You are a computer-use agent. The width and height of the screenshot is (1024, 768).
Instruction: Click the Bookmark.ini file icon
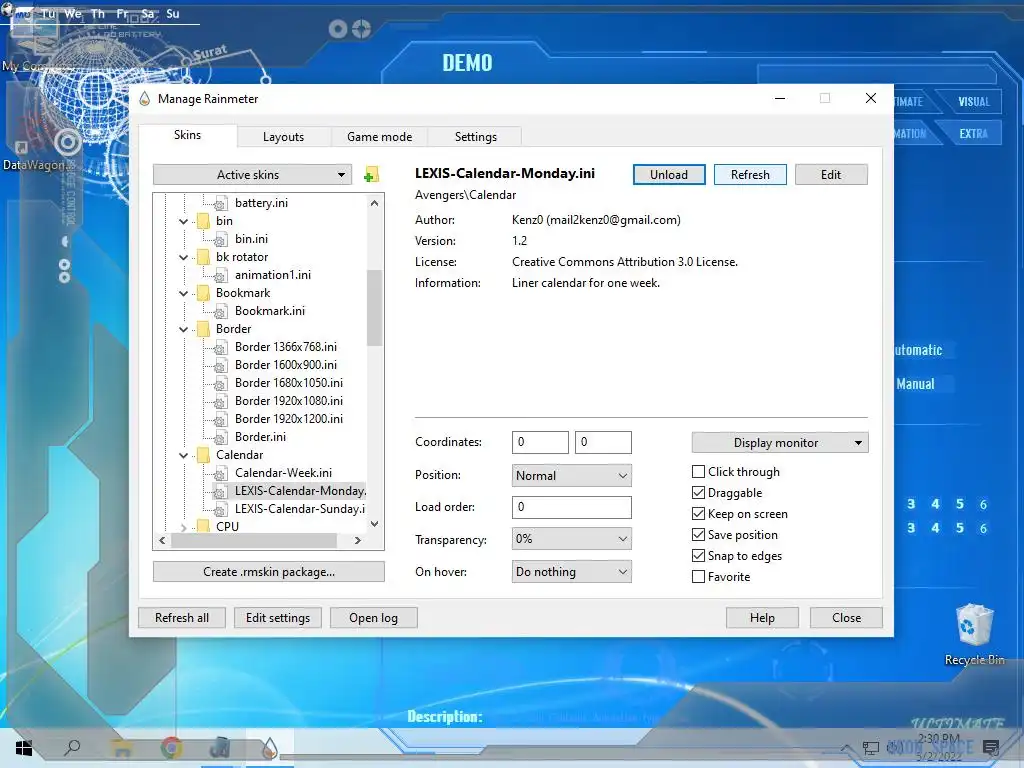pos(221,311)
